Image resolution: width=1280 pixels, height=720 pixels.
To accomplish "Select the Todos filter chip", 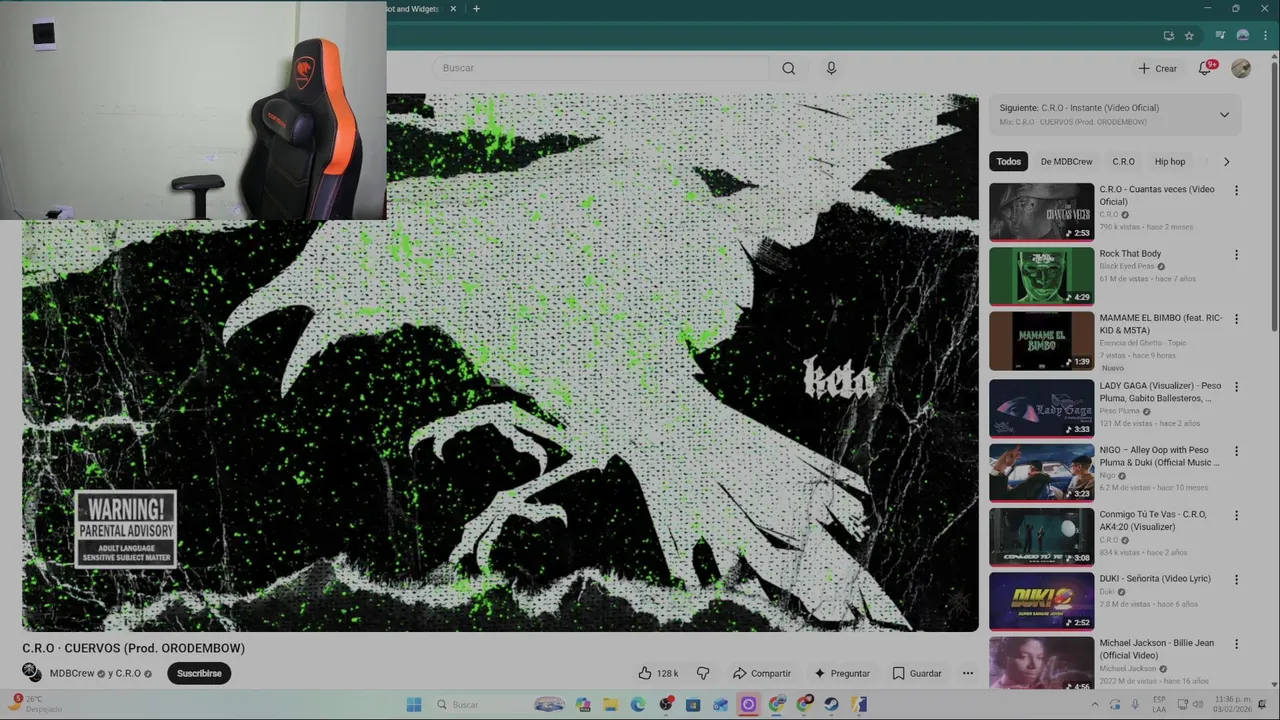I will tap(1008, 161).
